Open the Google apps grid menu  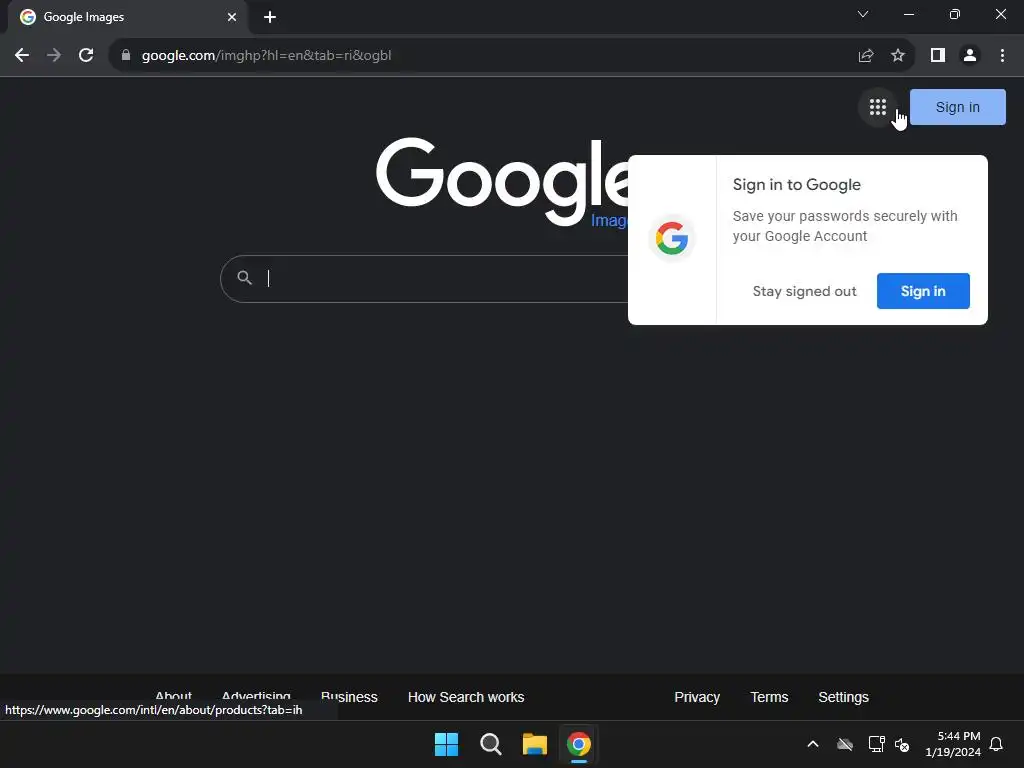click(878, 107)
